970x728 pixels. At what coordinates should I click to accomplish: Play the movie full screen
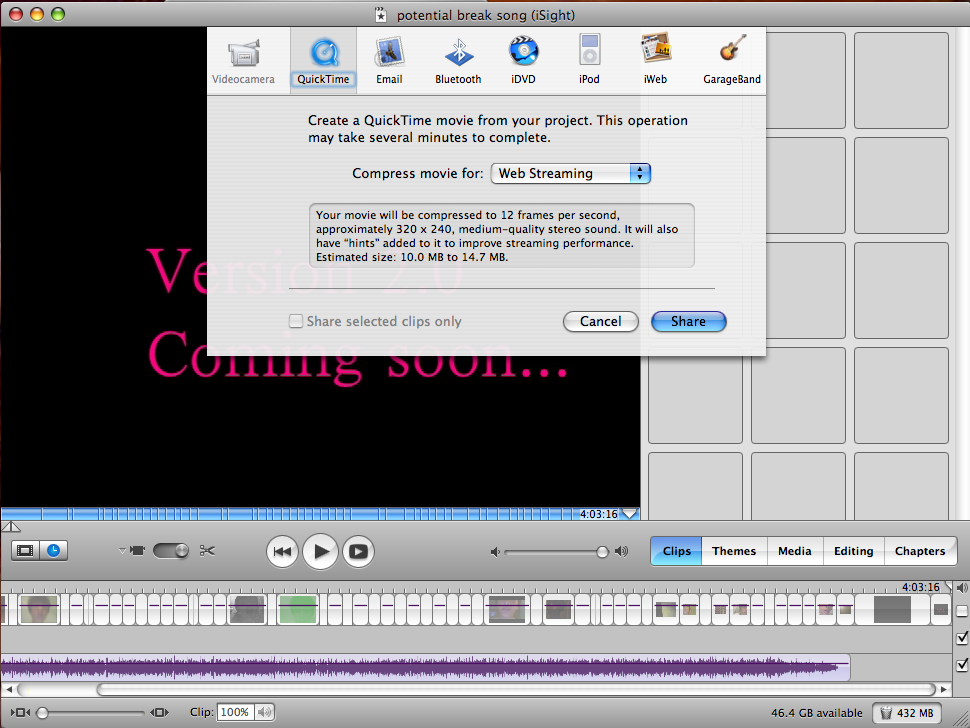point(358,552)
